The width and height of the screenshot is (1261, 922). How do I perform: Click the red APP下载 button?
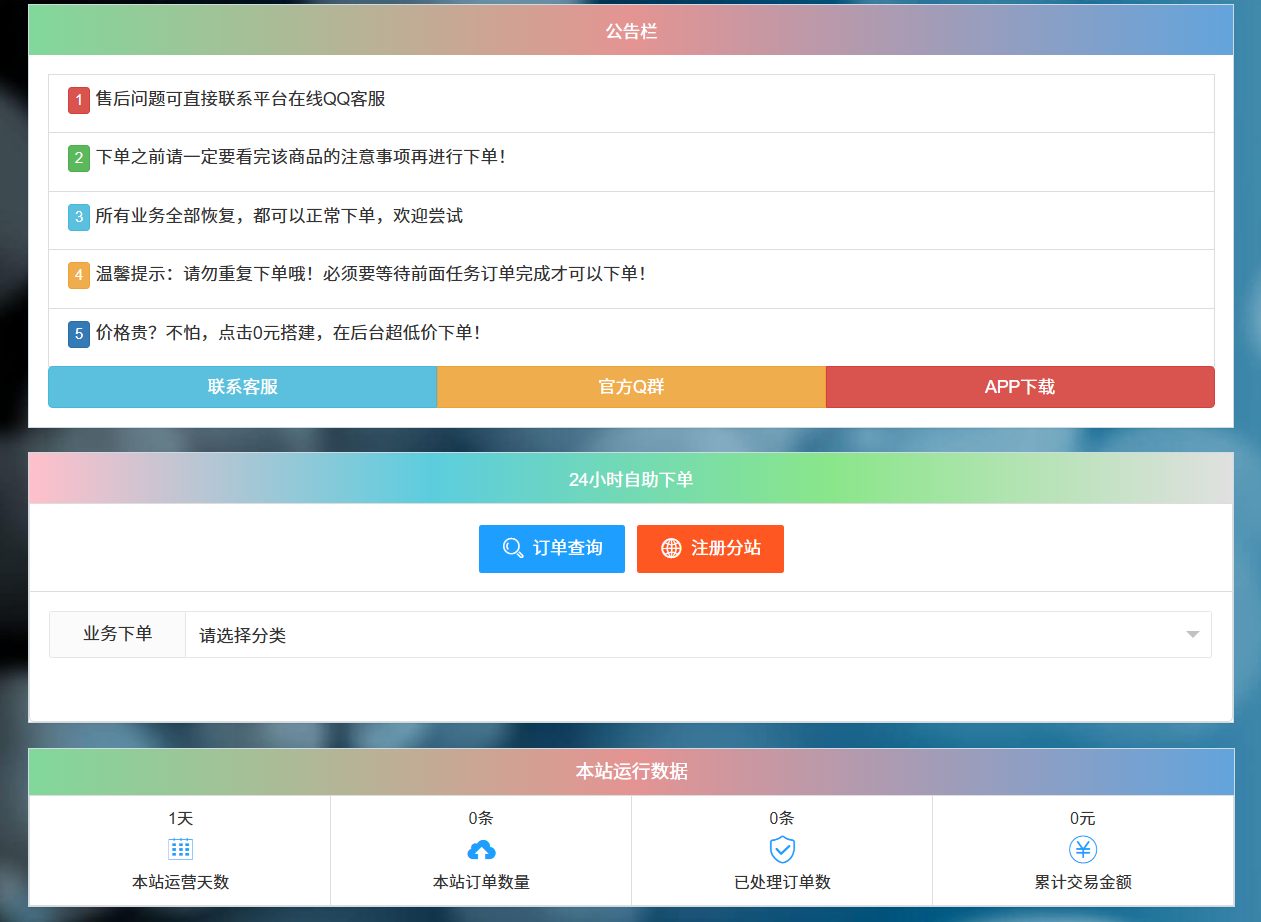1020,387
